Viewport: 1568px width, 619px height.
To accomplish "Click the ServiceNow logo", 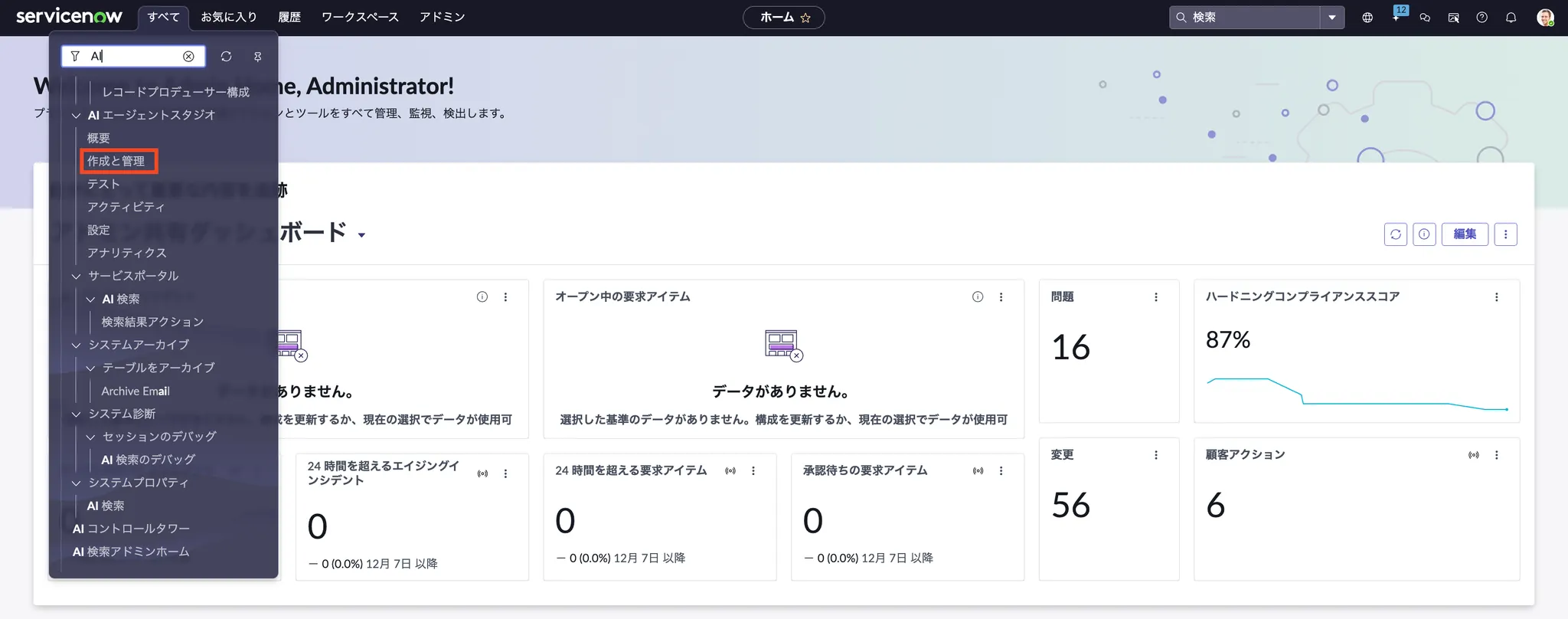I will [x=69, y=16].
